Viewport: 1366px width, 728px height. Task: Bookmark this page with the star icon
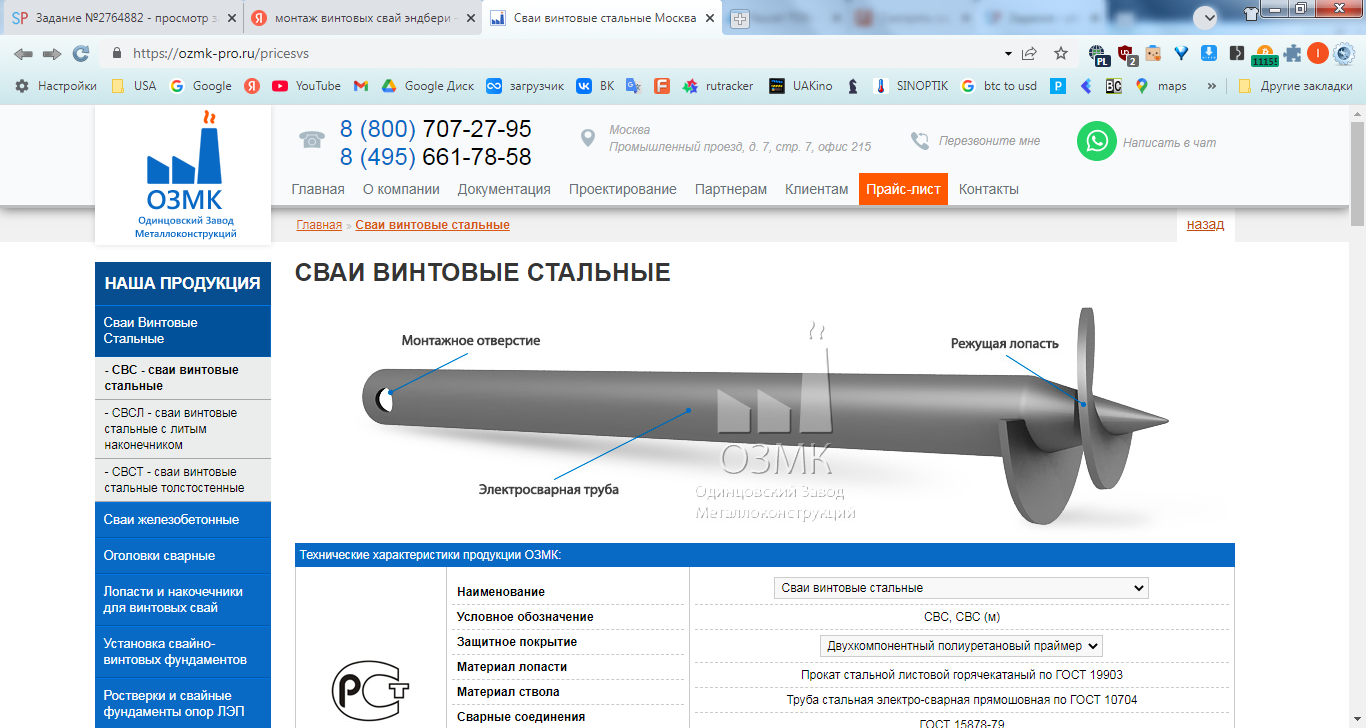pos(1061,54)
